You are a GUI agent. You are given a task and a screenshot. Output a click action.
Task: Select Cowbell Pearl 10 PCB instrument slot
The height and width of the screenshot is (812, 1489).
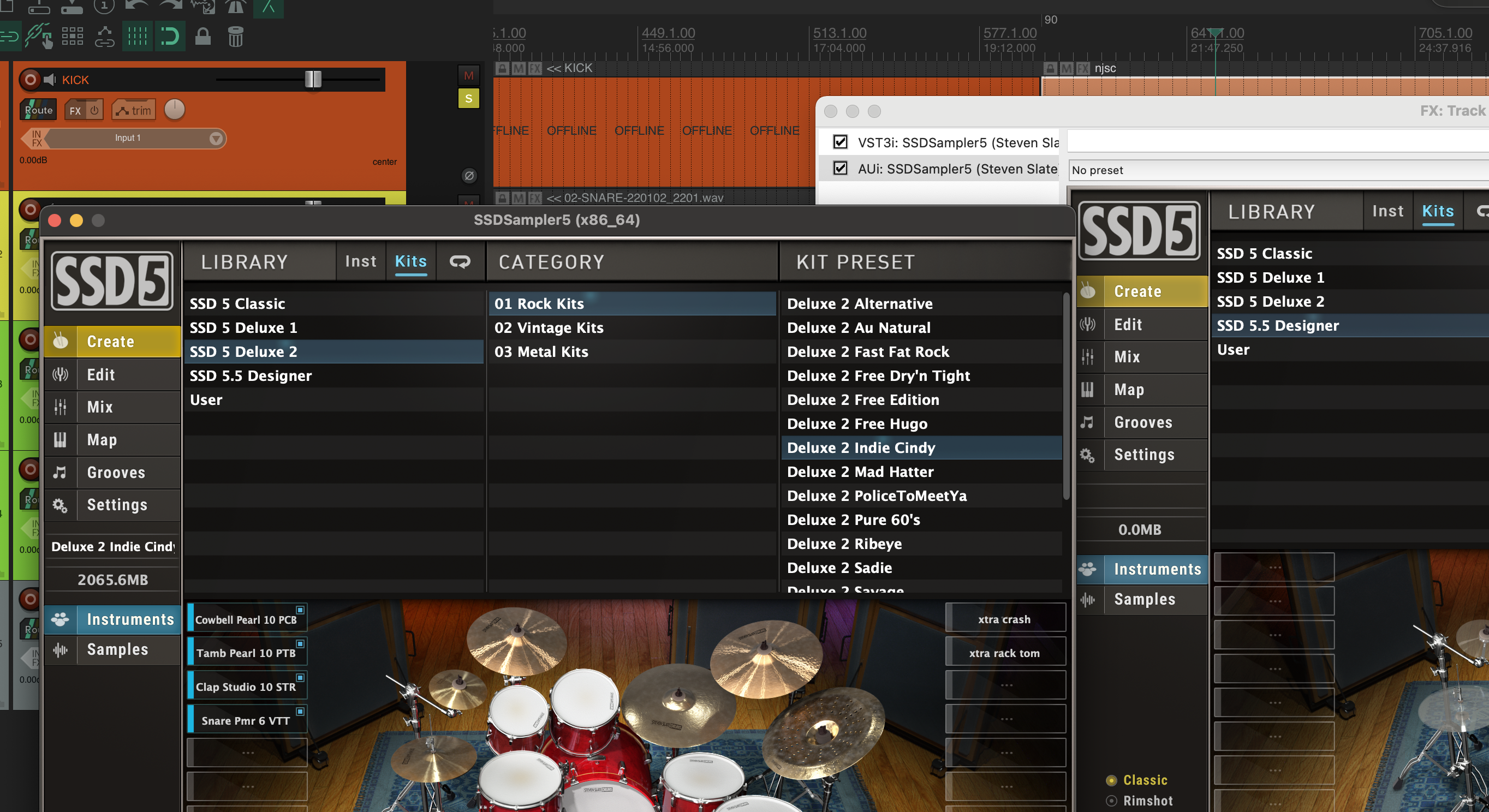pyautogui.click(x=247, y=618)
